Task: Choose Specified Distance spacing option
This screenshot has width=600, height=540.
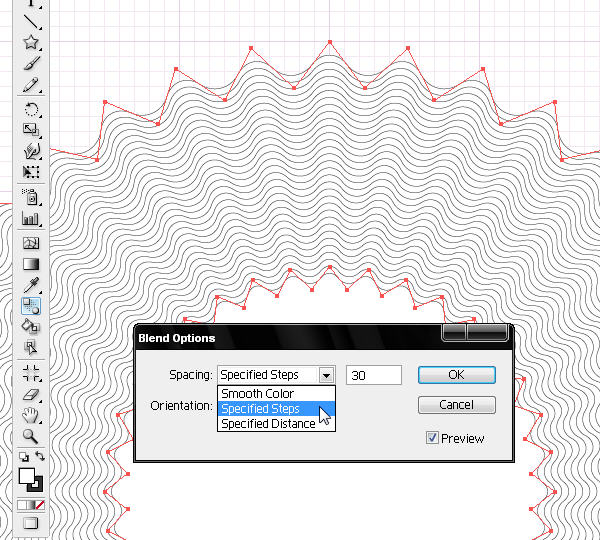Action: tap(276, 424)
